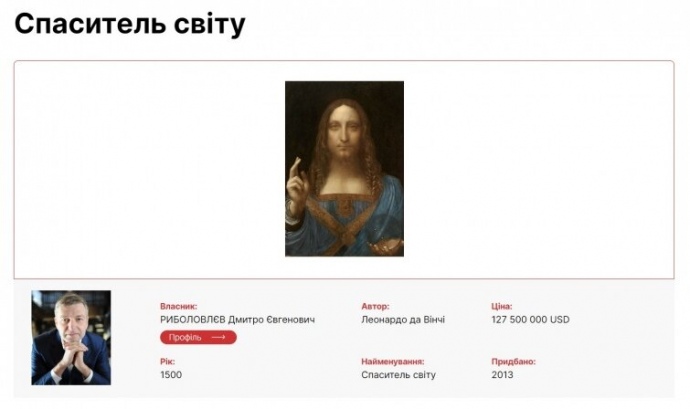Click the Найменування label
Image resolution: width=690 pixels, height=409 pixels.
tap(393, 361)
